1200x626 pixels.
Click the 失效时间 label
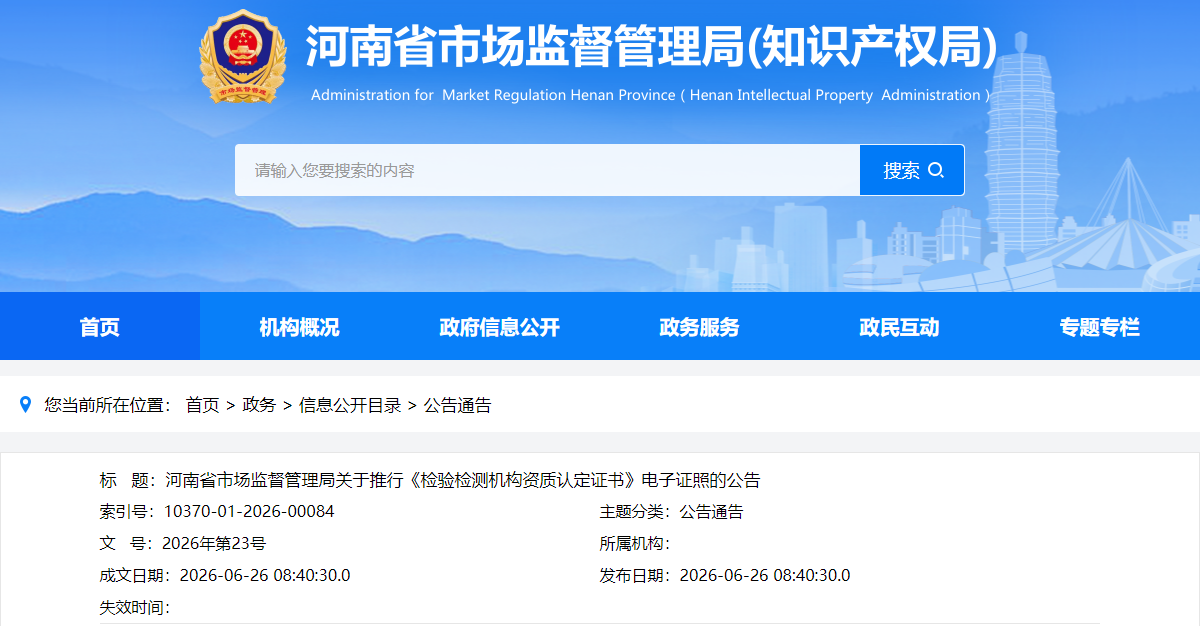pyautogui.click(x=135, y=608)
